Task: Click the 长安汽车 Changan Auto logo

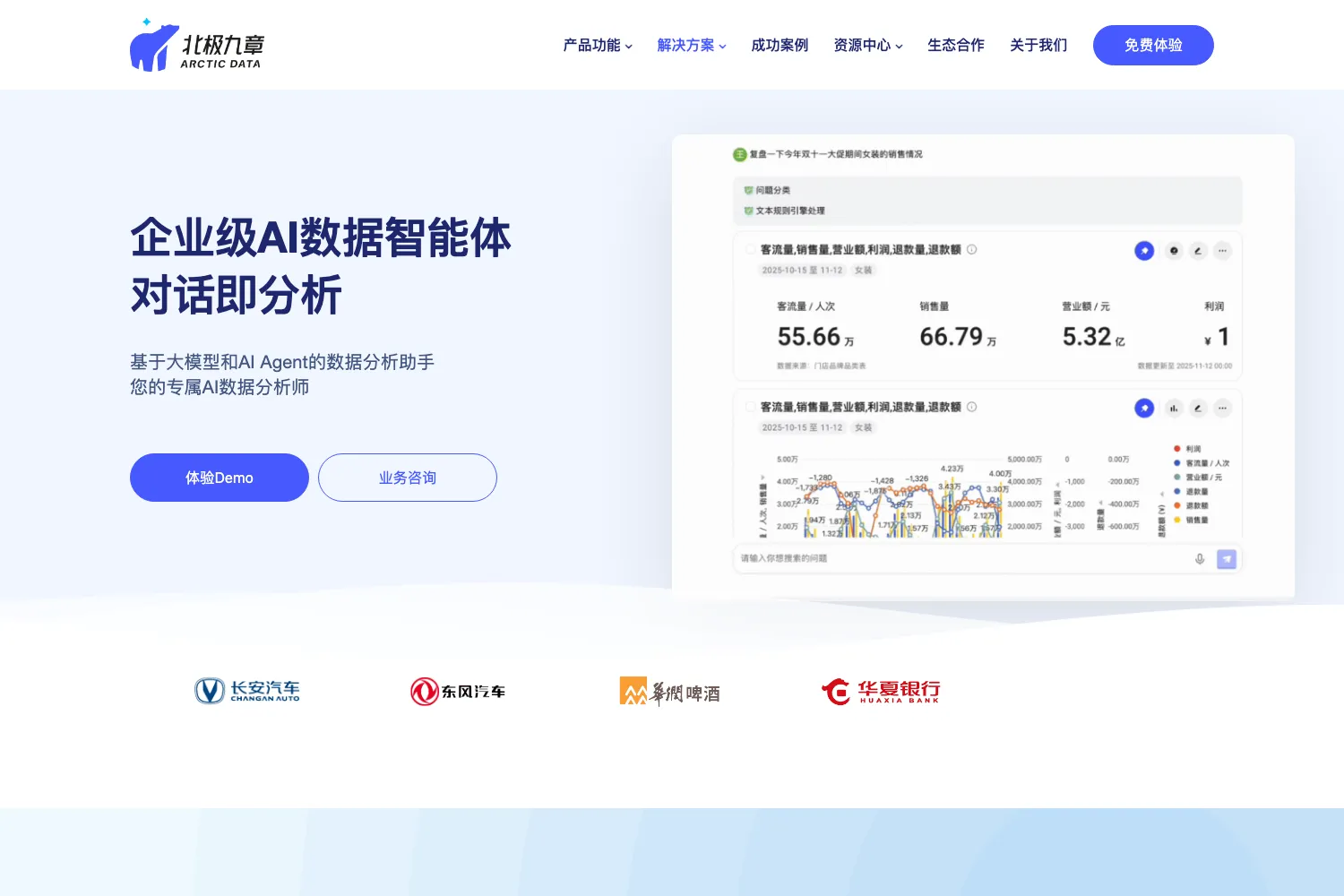Action: (247, 691)
